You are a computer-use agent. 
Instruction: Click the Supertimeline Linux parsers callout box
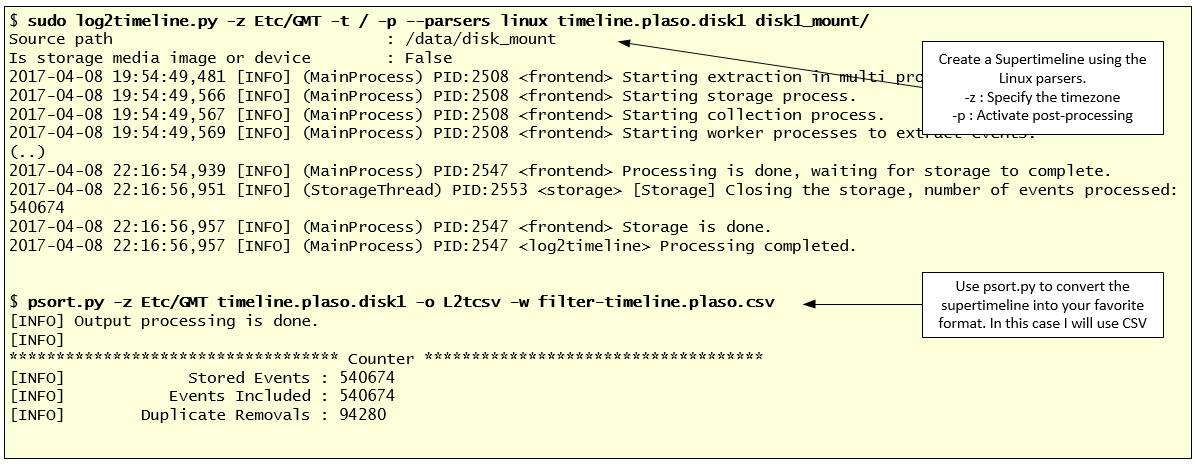(1042, 87)
